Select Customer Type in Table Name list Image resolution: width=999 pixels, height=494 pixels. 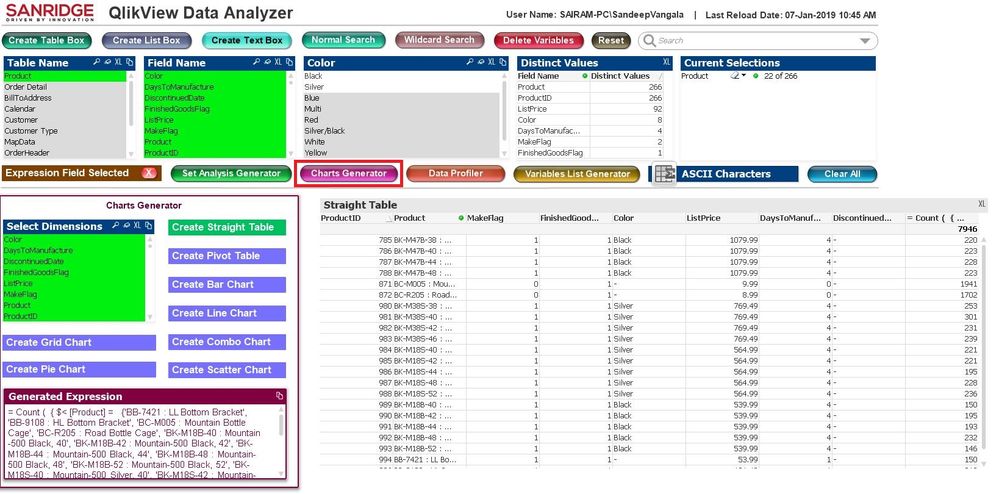coord(65,131)
